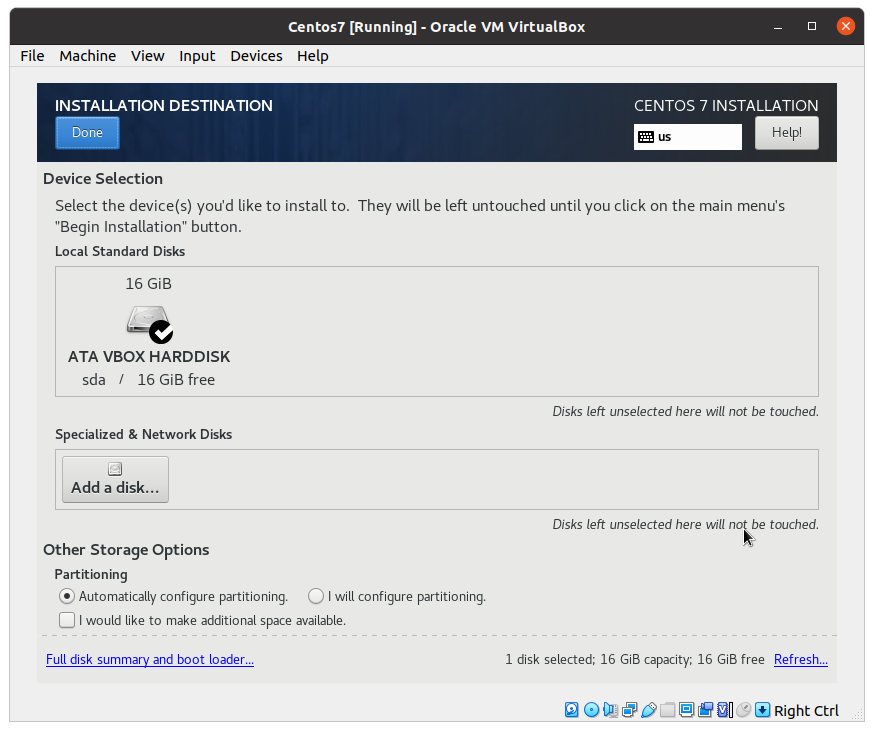The width and height of the screenshot is (874, 731).
Task: Click the Refresh... link
Action: [800, 659]
